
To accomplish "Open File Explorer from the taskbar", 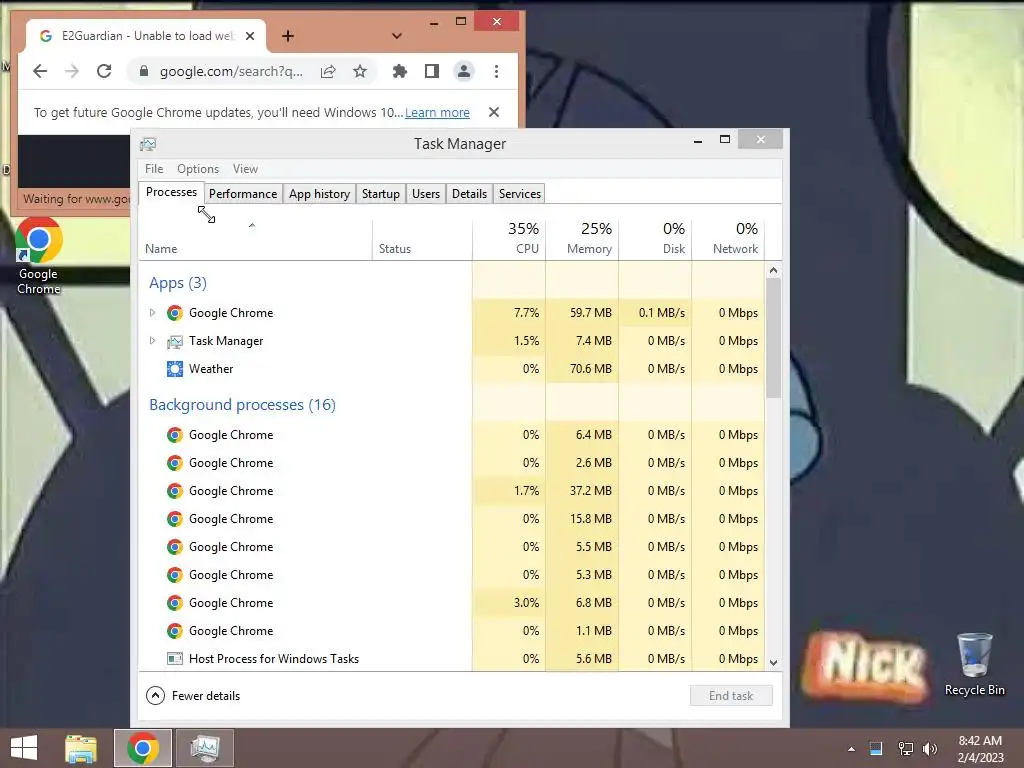I will click(81, 748).
